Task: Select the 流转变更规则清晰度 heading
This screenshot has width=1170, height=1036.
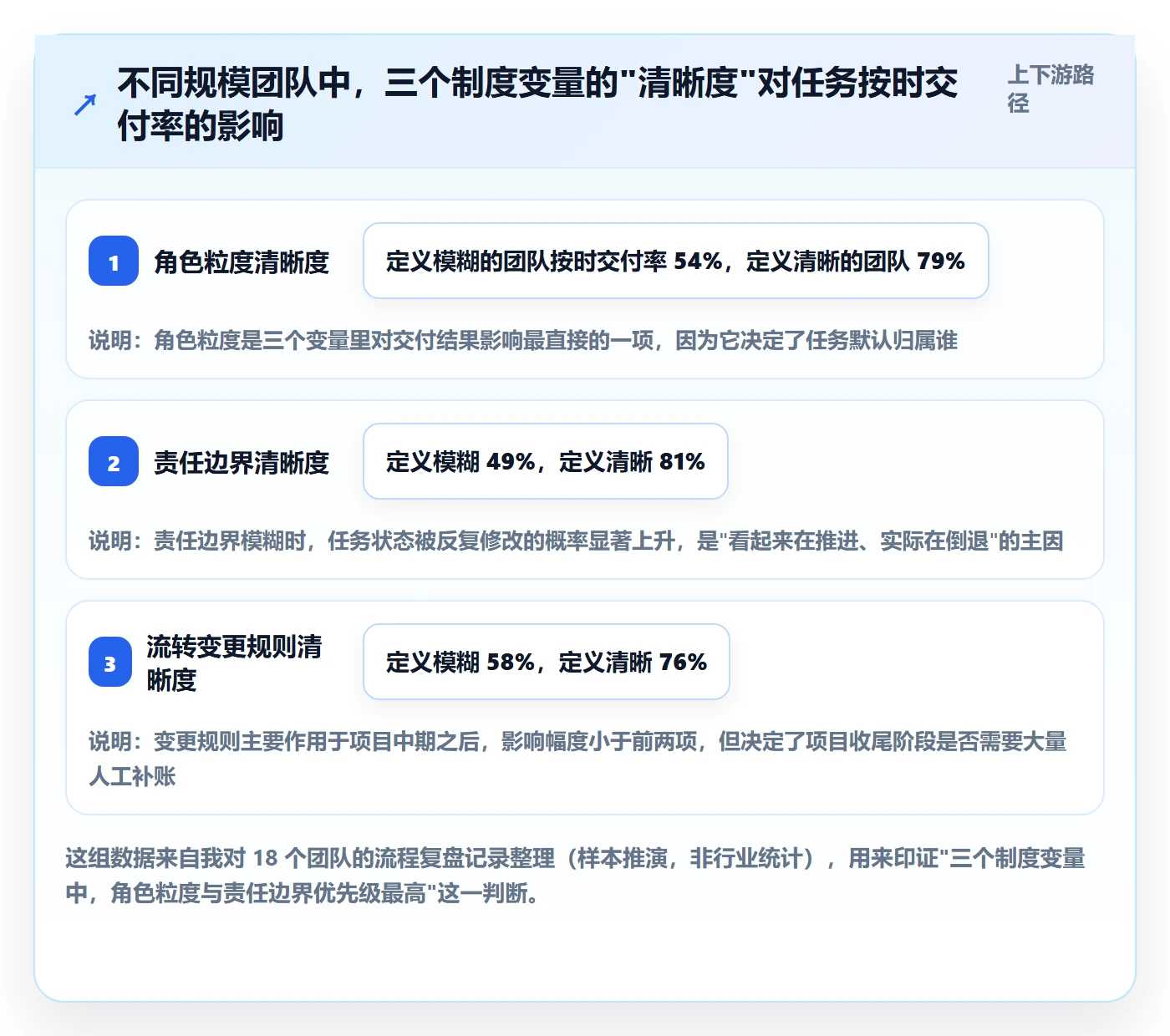Action: 235,663
